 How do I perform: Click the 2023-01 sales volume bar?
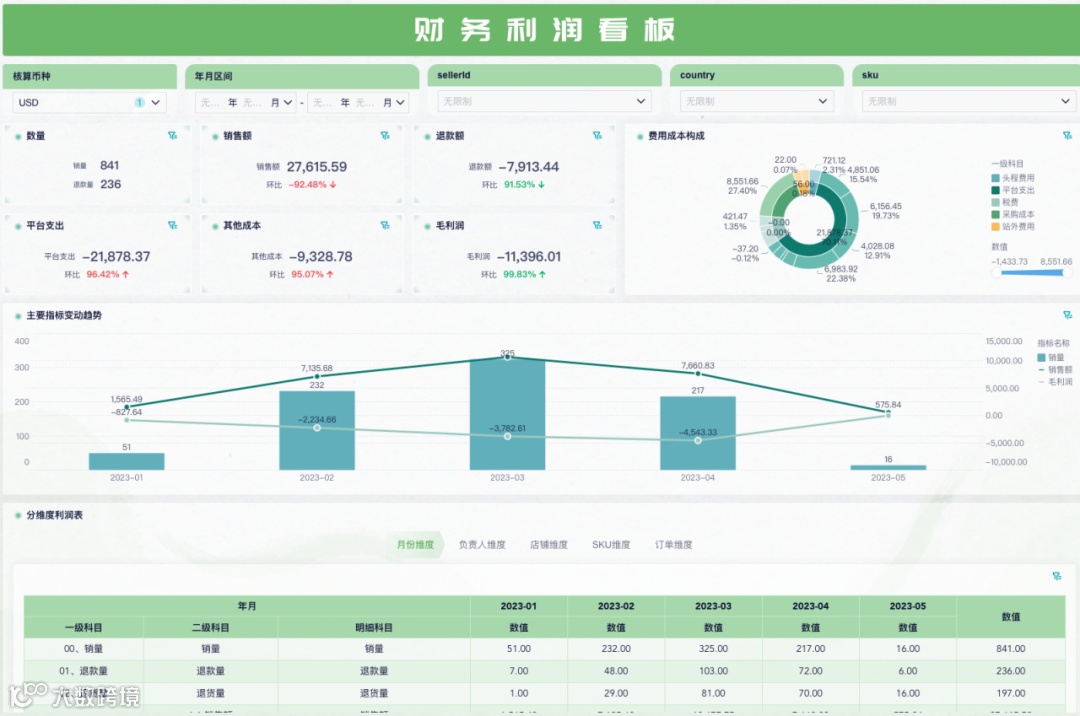pyautogui.click(x=127, y=461)
